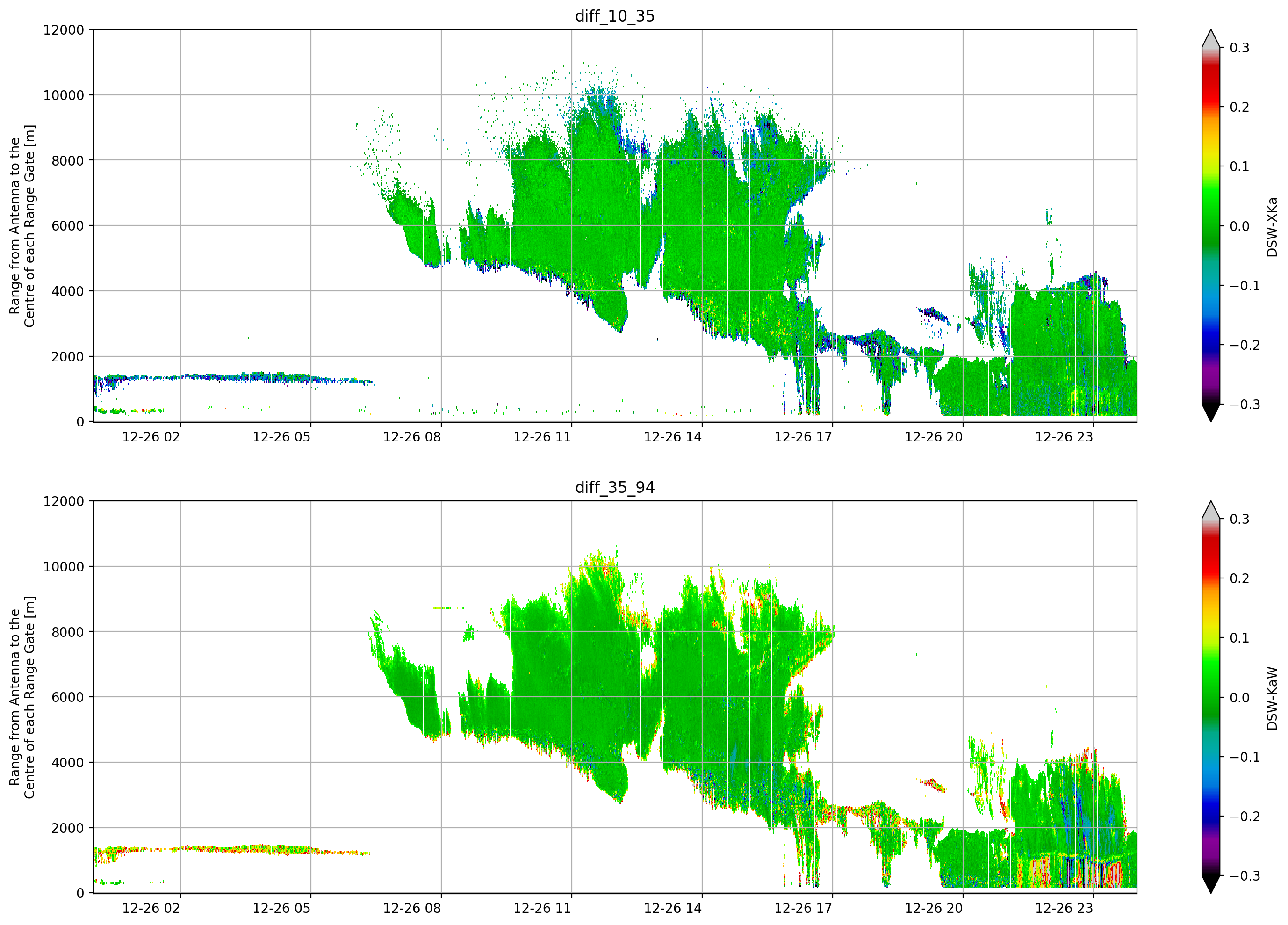Screen dimensions: 1288x925
Task: Click the 10000 y-axis label of top plot
Action: (64, 95)
